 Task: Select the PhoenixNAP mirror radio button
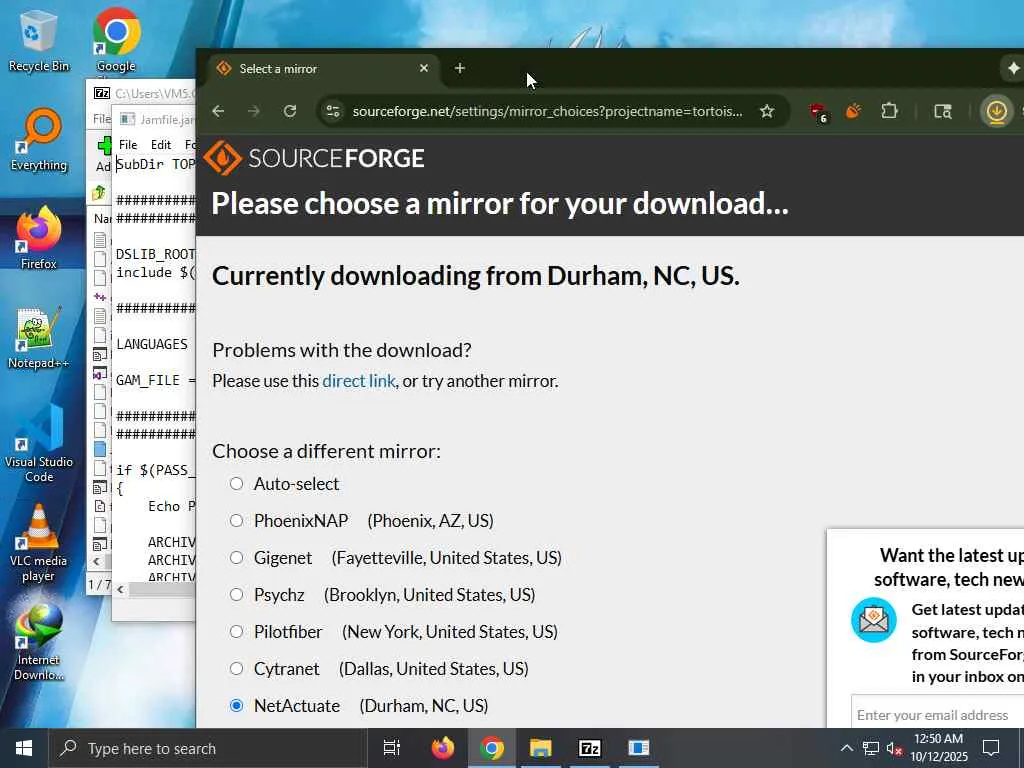click(x=236, y=520)
